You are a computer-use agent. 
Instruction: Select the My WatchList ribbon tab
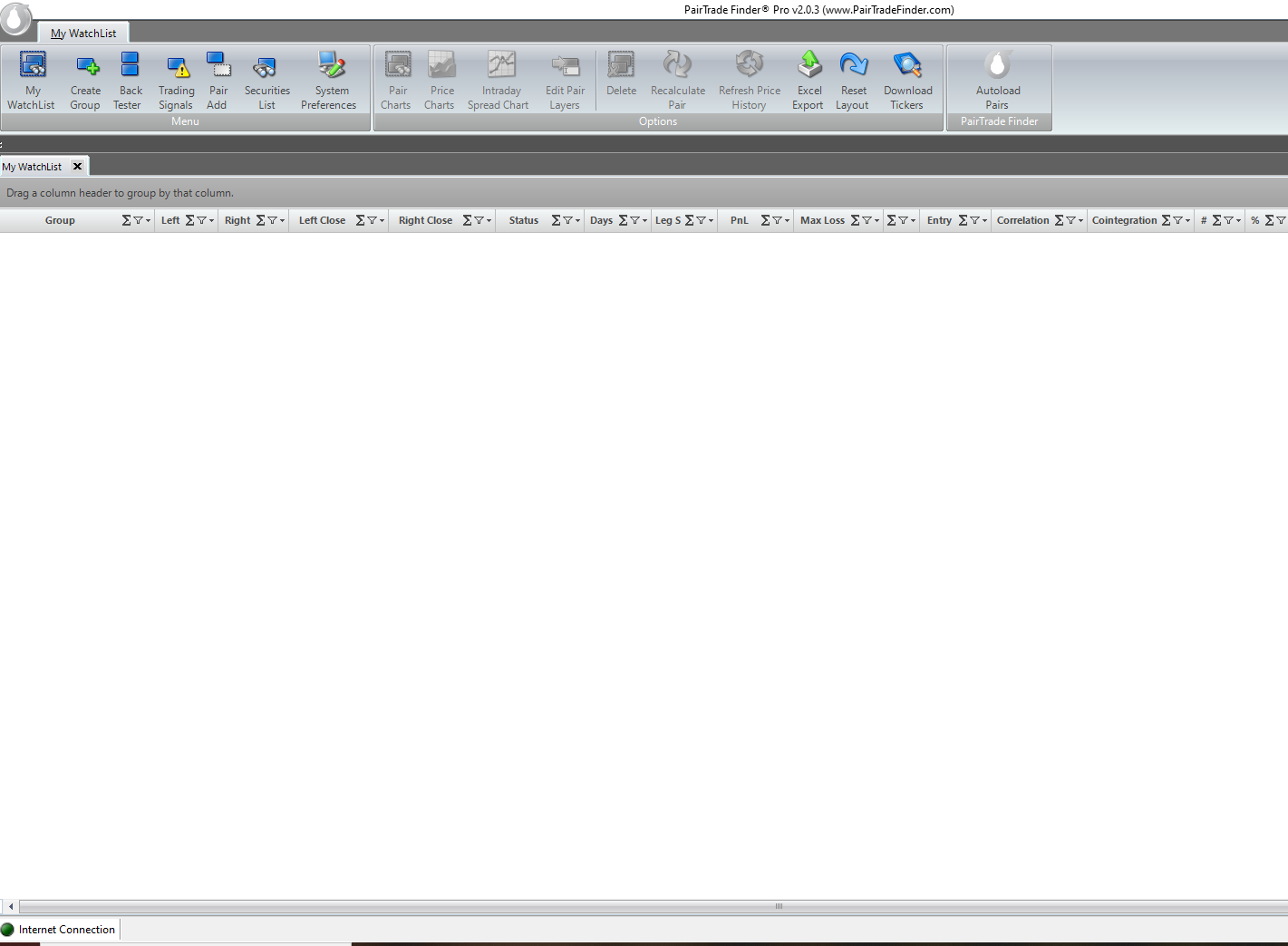click(x=83, y=33)
